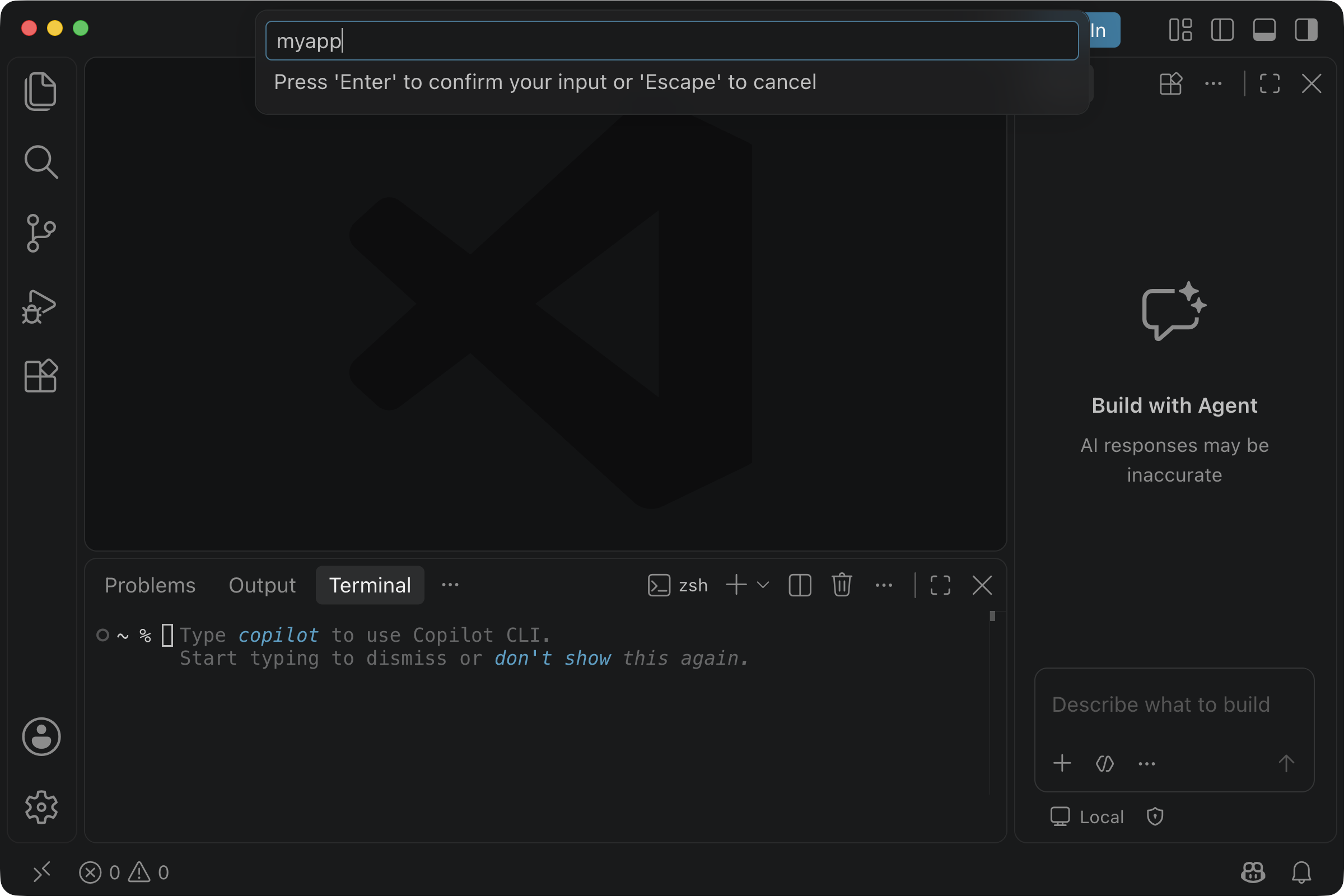Open the Source Control view

tap(41, 233)
